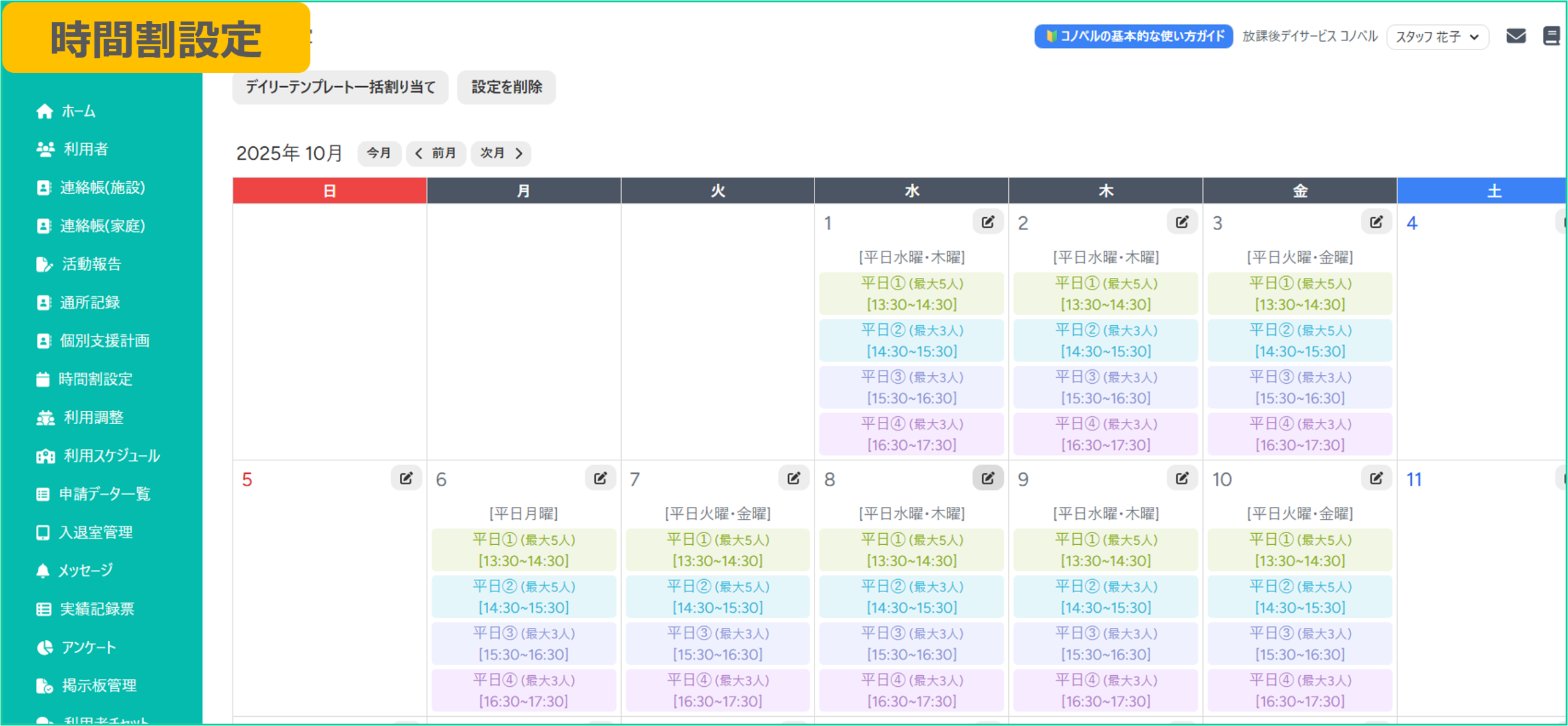Open the manual book icon at top right
This screenshot has width=1568, height=726.
pos(1551,36)
